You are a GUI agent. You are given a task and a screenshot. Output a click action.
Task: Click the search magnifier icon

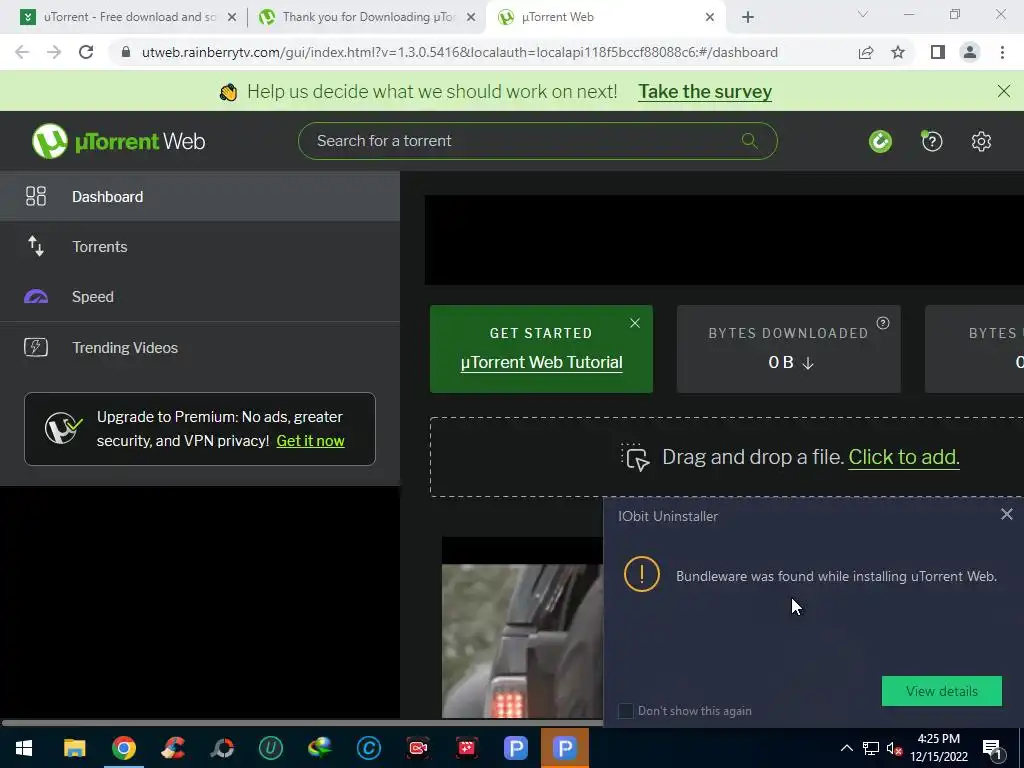click(x=750, y=140)
